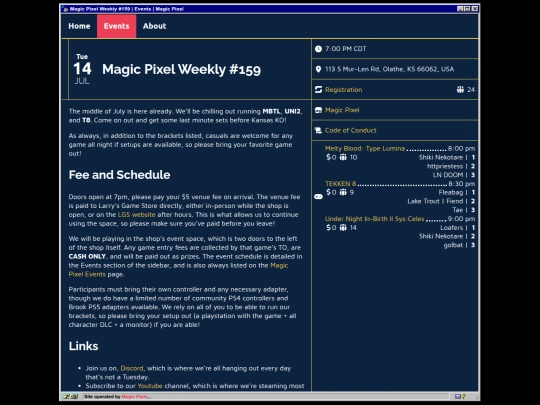Open the TEKKEN 8 bracket link
Viewport: 540px width, 405px height.
coord(340,184)
